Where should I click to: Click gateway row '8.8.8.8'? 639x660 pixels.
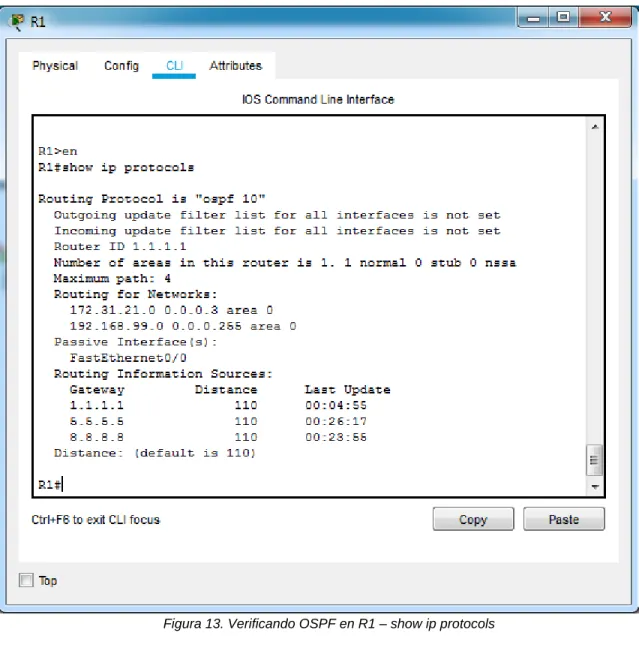tap(218, 437)
